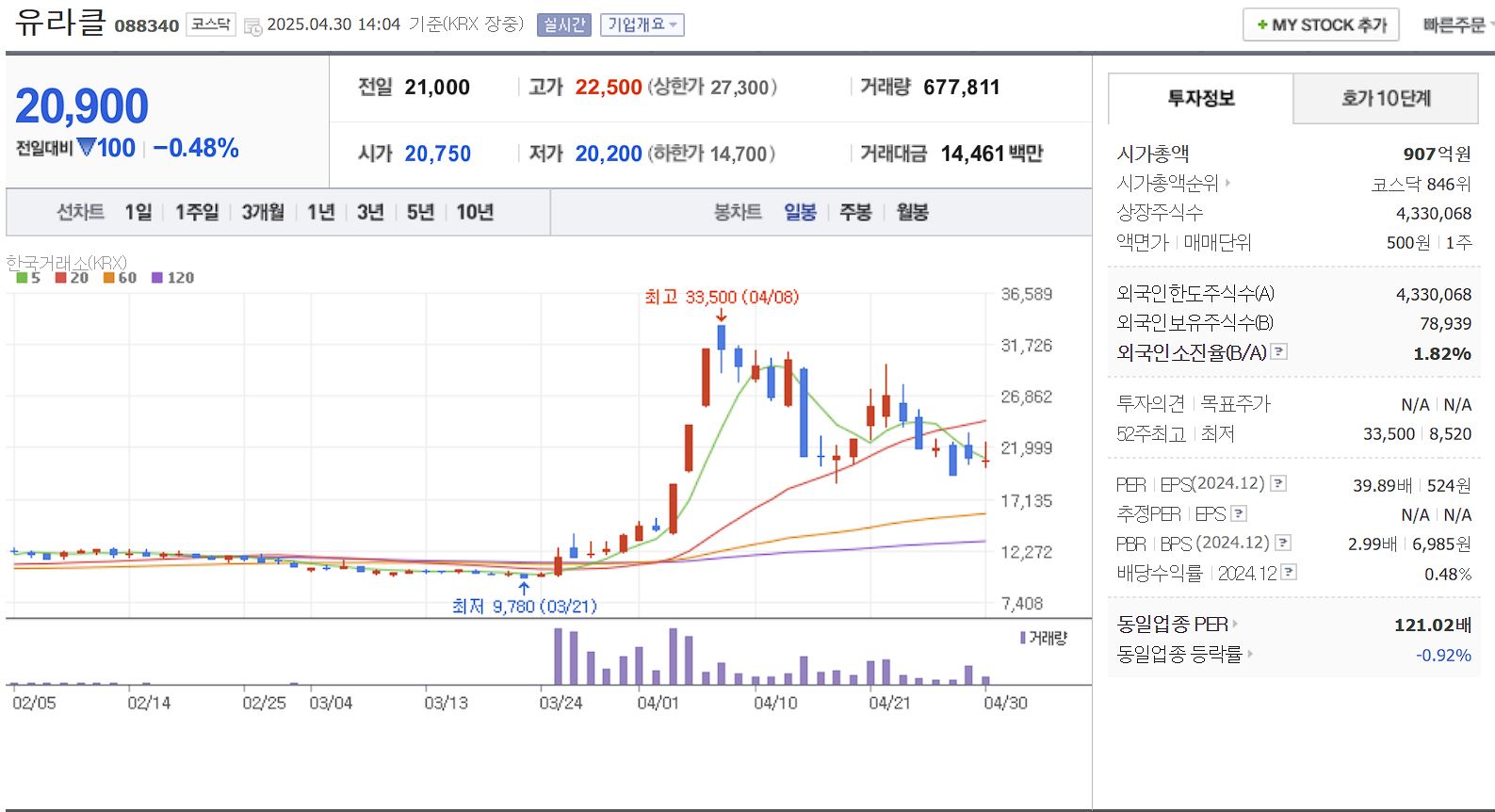Click the purple 120-day moving average legend square
1495x812 pixels.
[x=157, y=278]
